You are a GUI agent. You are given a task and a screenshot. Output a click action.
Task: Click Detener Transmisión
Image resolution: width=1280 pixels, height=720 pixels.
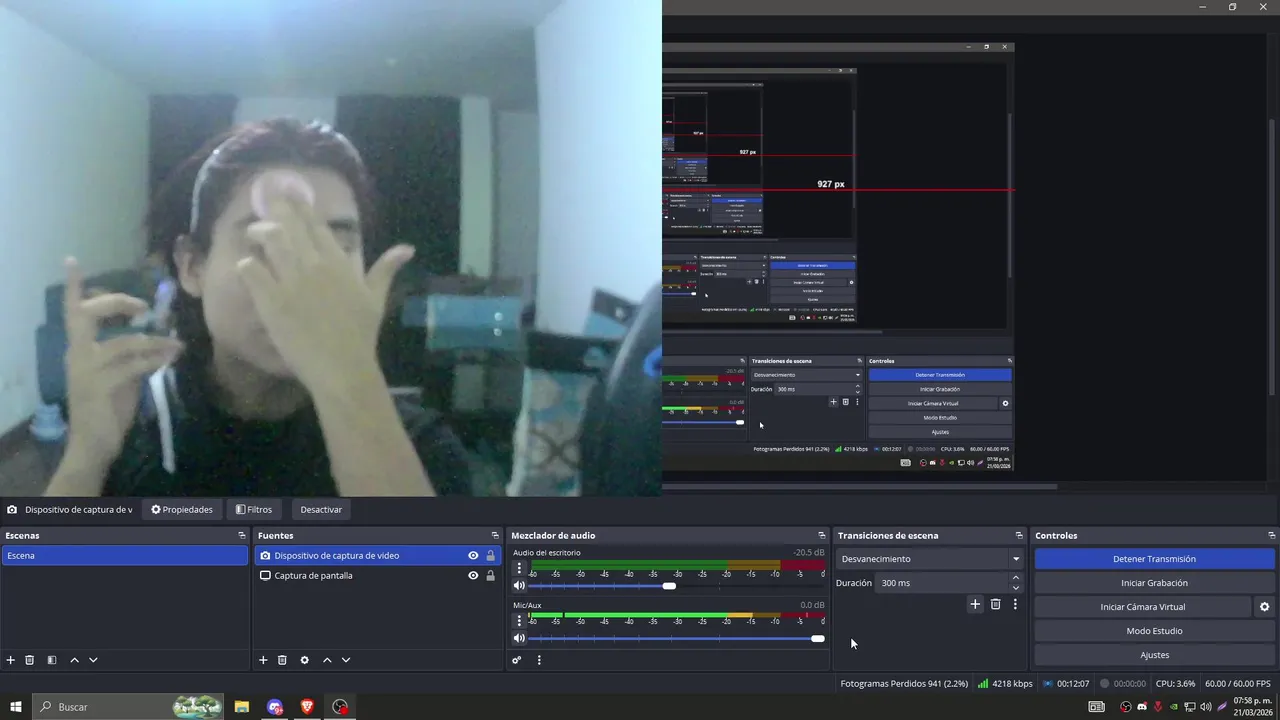tap(1154, 559)
